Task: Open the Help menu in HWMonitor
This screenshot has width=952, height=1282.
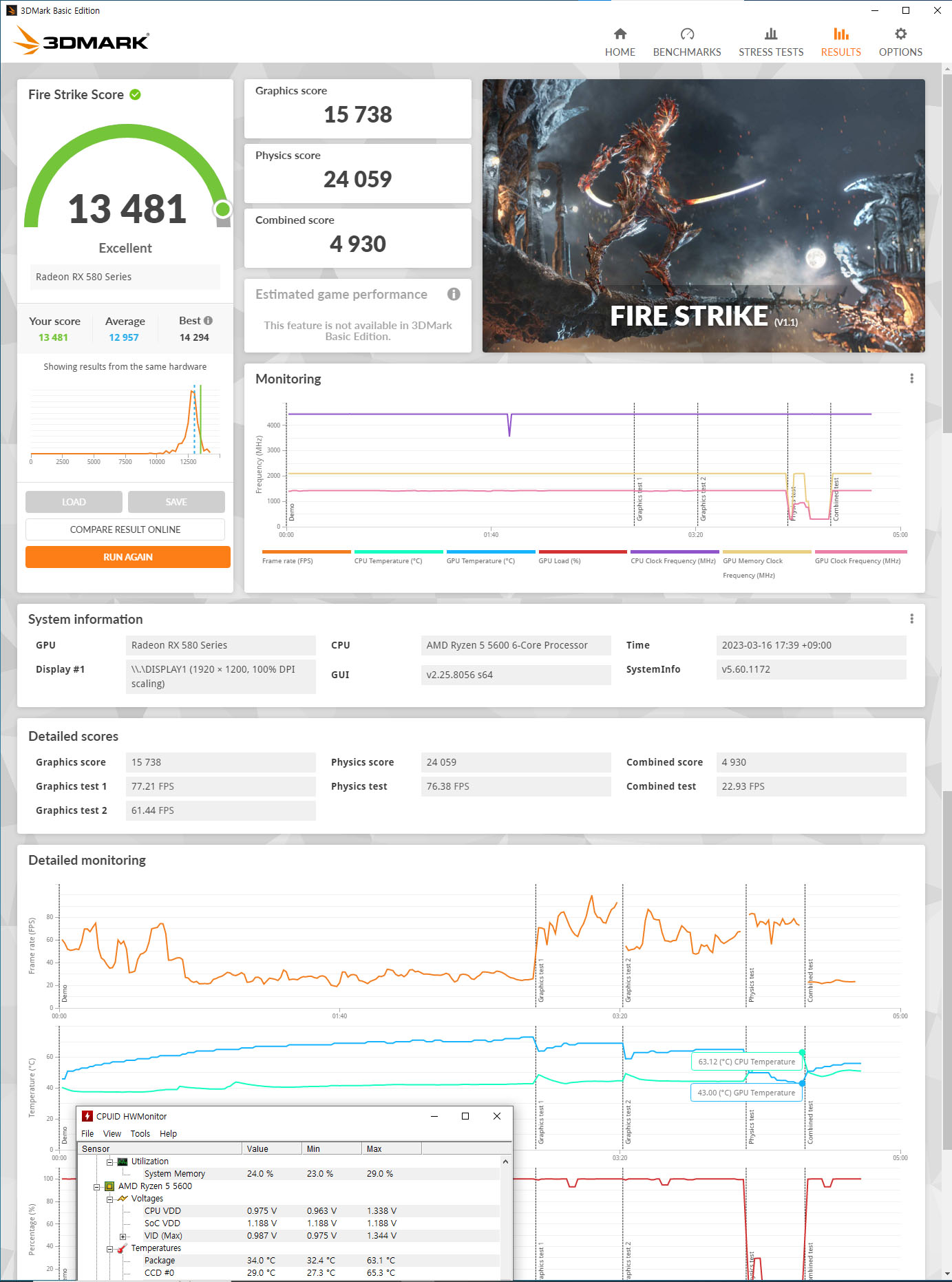Action: 169,1134
